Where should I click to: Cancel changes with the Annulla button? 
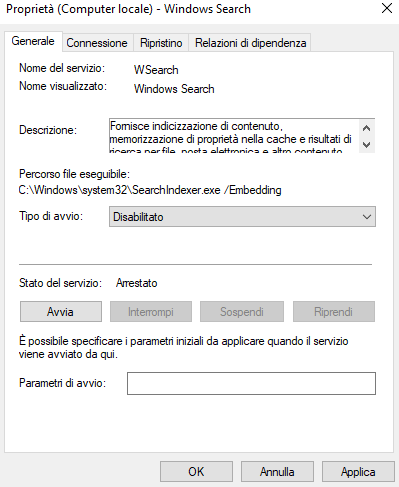(277, 472)
